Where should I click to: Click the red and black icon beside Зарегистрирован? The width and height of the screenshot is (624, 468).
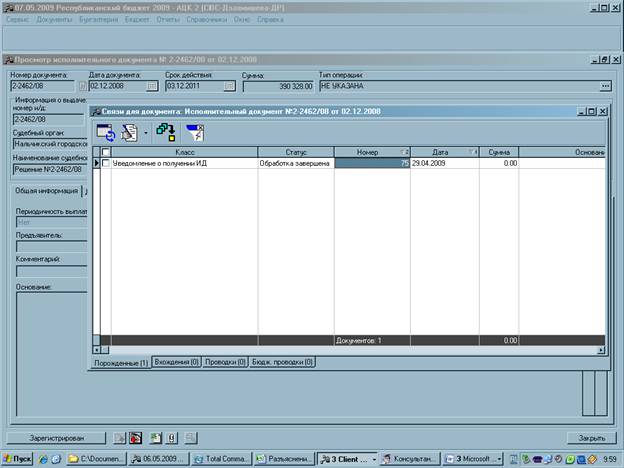pos(136,438)
